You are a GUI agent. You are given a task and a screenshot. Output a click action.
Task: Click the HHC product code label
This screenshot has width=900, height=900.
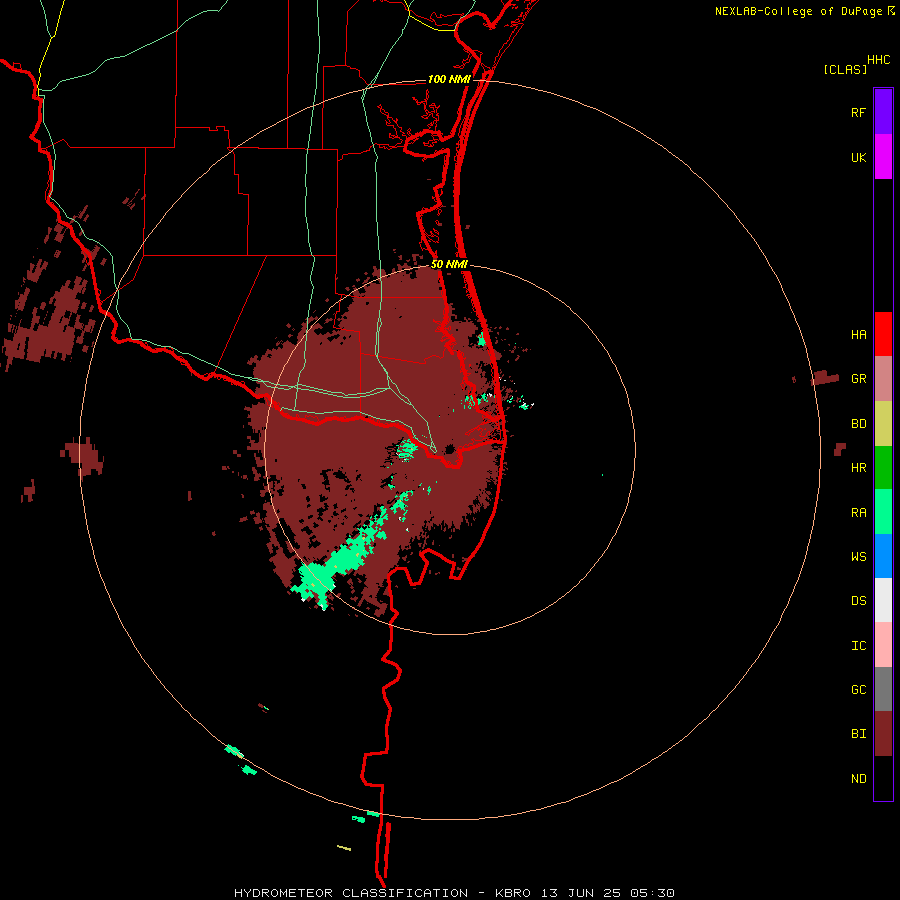(879, 60)
